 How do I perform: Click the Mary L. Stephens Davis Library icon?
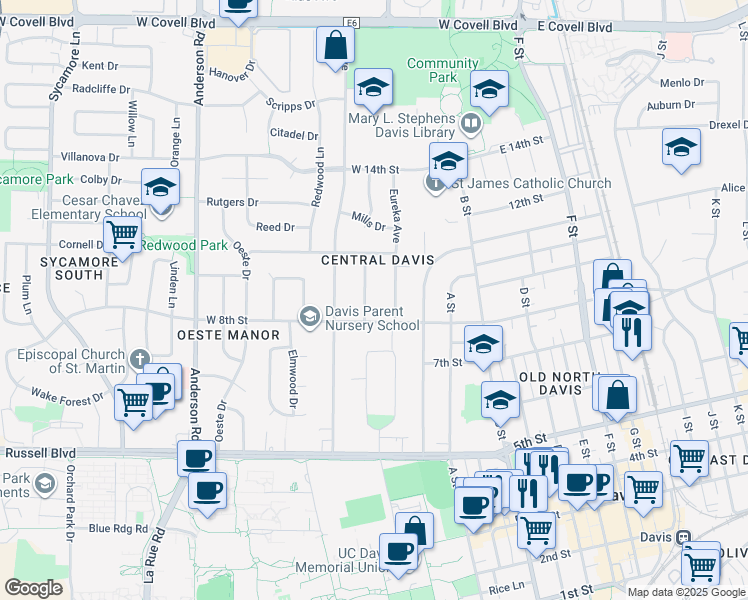(x=471, y=124)
